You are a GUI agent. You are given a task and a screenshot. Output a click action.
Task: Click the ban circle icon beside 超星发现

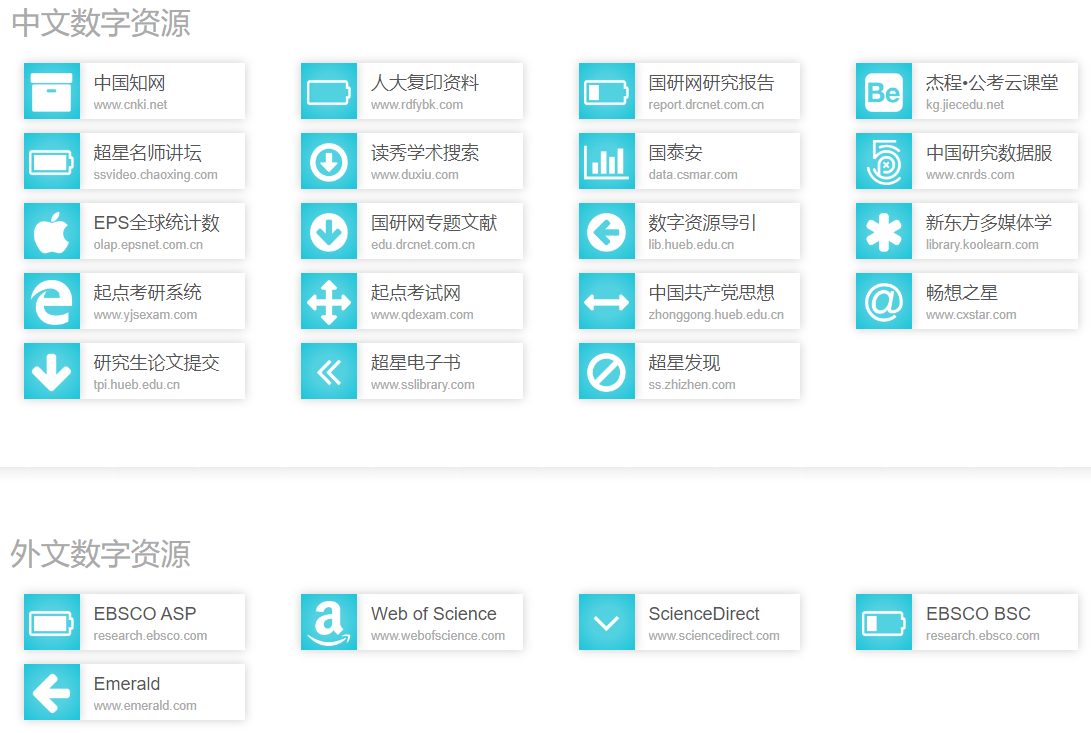(x=607, y=371)
